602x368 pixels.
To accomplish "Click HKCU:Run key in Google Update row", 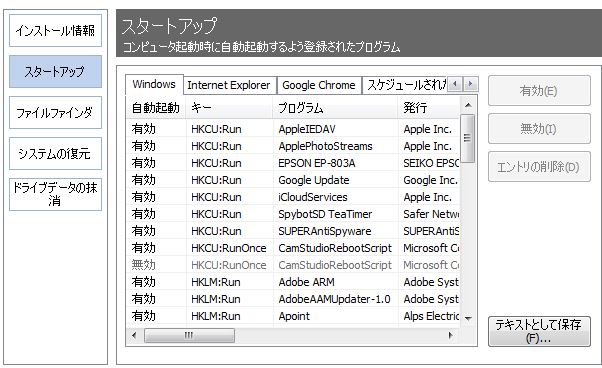I will 216,180.
